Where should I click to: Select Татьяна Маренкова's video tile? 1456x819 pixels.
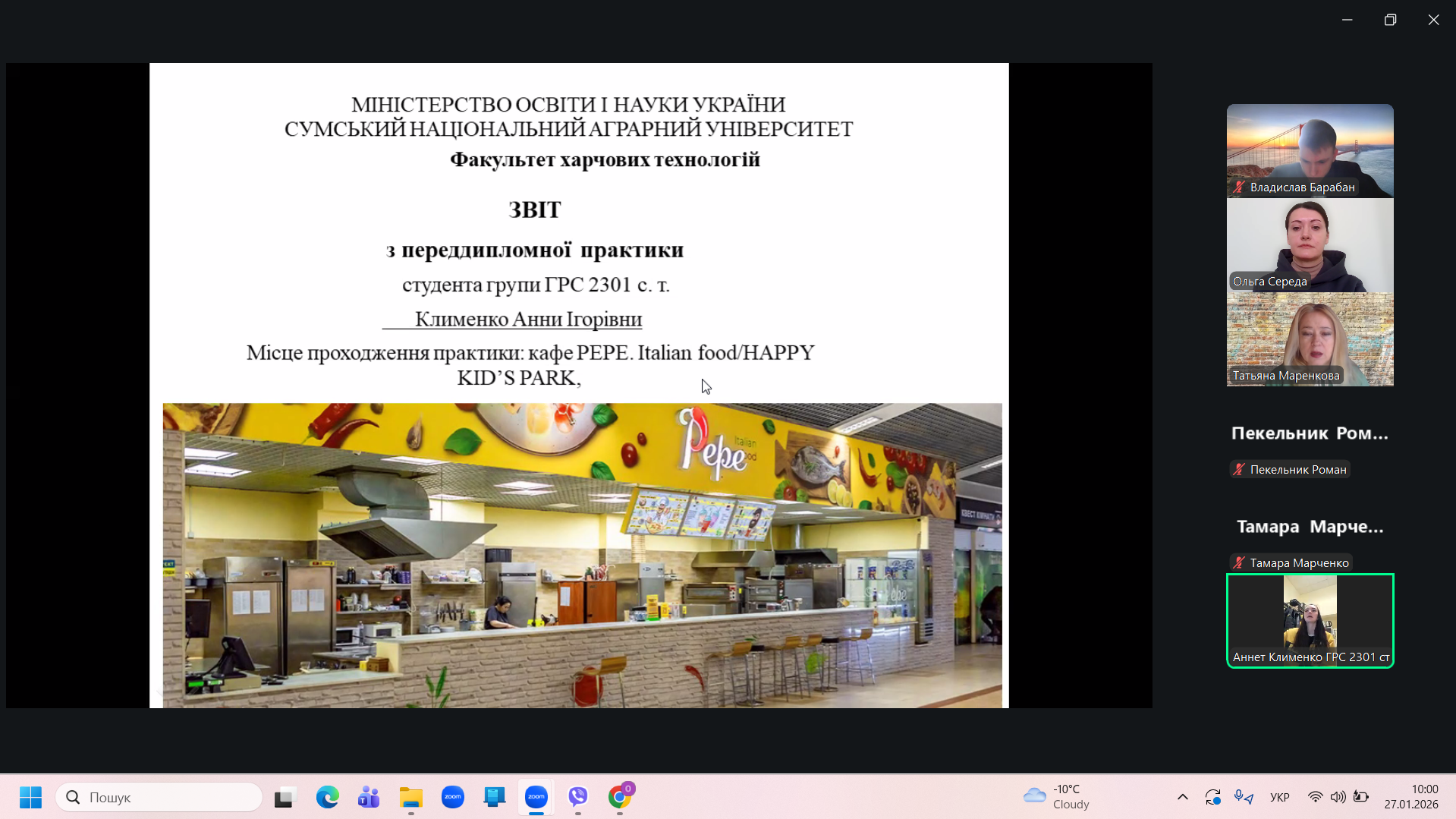1310,339
